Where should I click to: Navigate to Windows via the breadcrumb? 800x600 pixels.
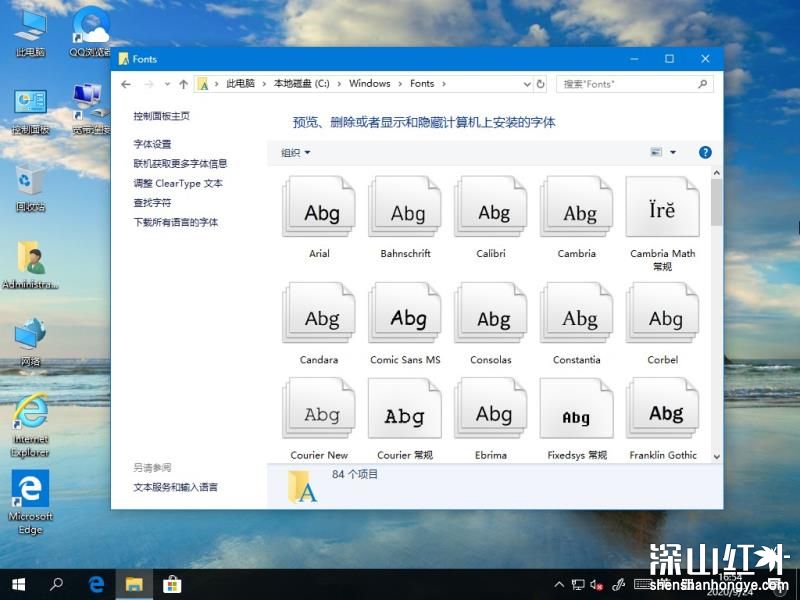pyautogui.click(x=370, y=84)
